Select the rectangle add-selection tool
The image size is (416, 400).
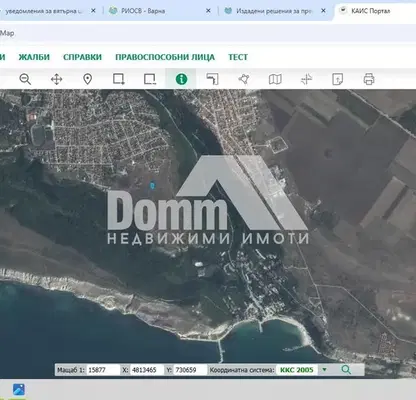[119, 79]
